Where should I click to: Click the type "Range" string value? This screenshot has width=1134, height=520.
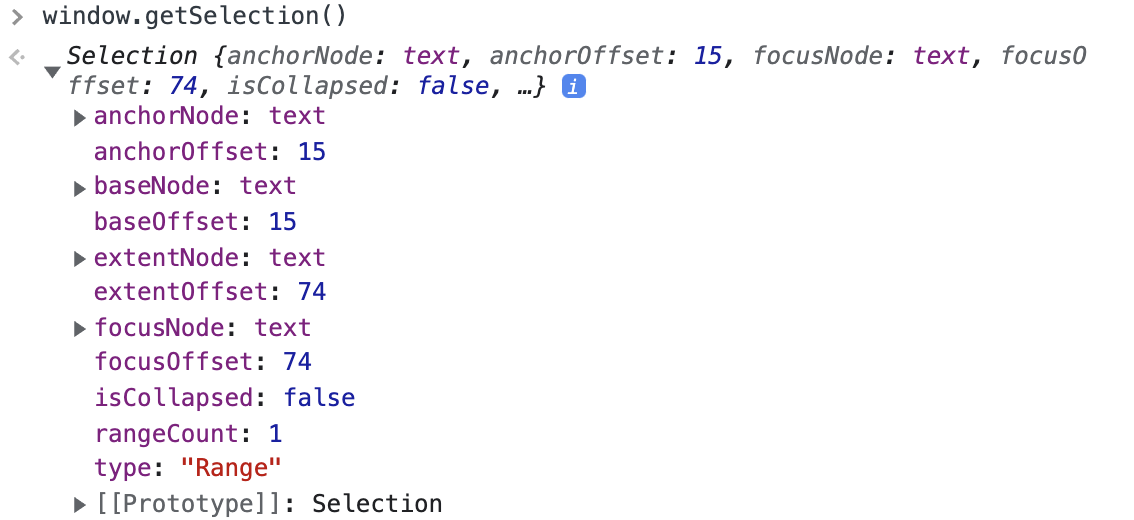pyautogui.click(x=231, y=468)
